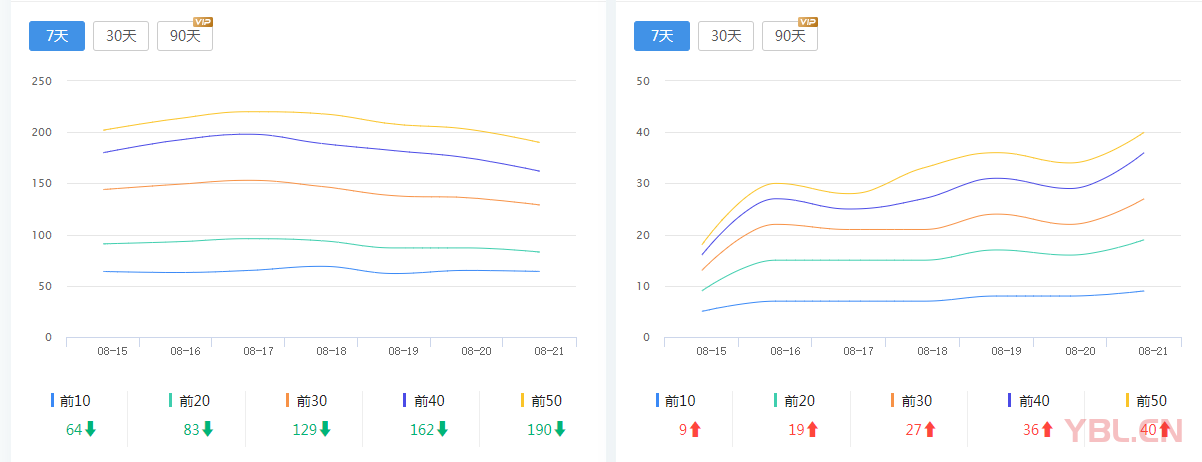Open the 90天 VIP range in right chart
1202x462 pixels.
790,36
